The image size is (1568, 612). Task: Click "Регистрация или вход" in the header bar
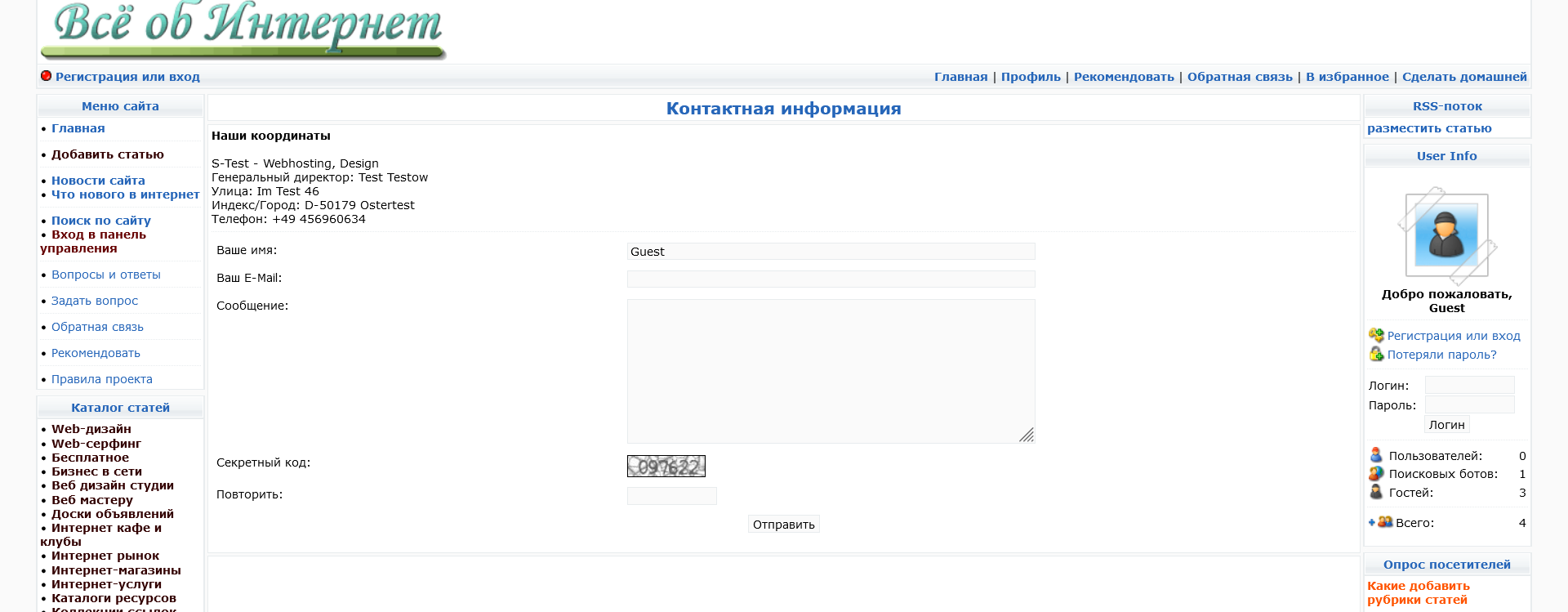[127, 77]
